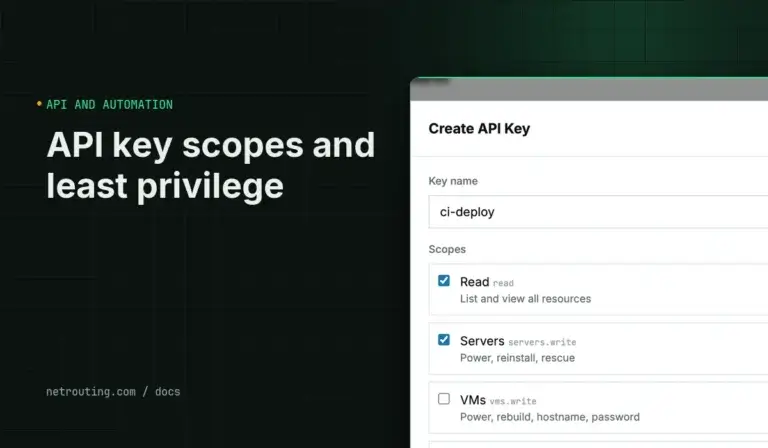
Task: Click the 'Servers' scope title
Action: [x=482, y=341]
